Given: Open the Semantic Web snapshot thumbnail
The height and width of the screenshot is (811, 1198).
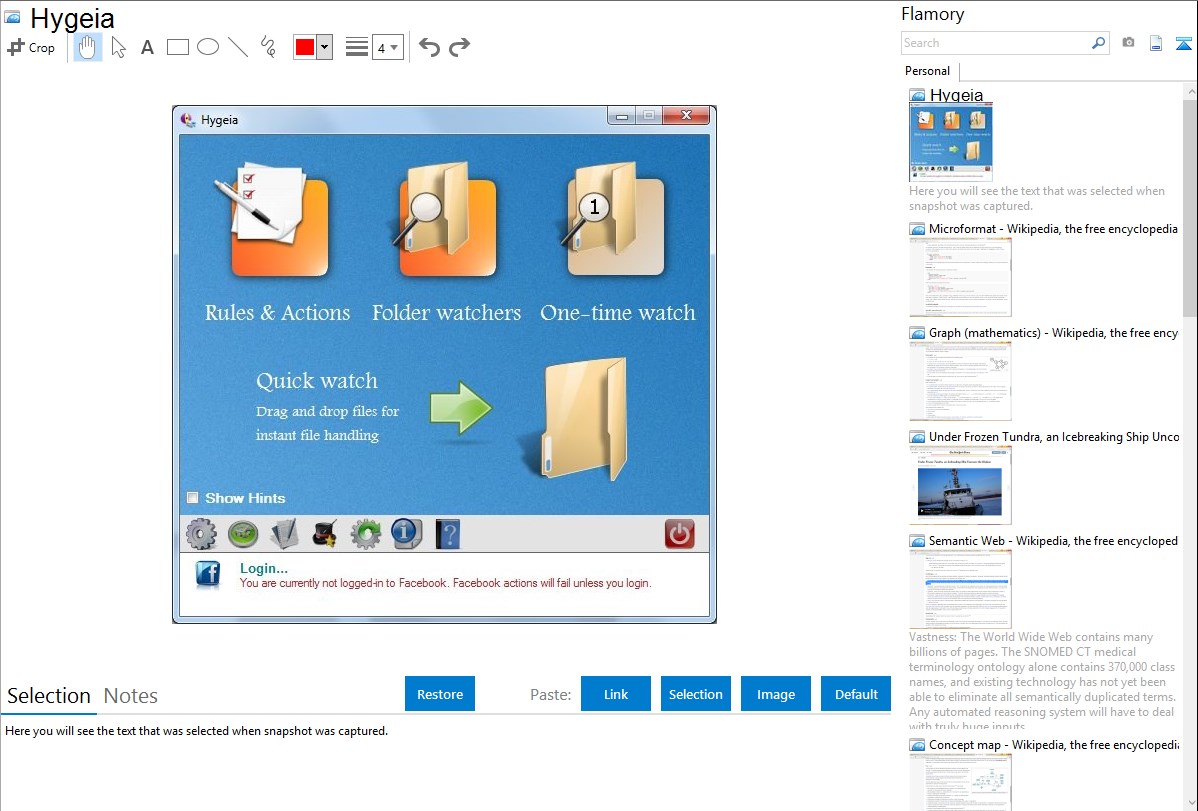Looking at the screenshot, I should tap(960, 589).
